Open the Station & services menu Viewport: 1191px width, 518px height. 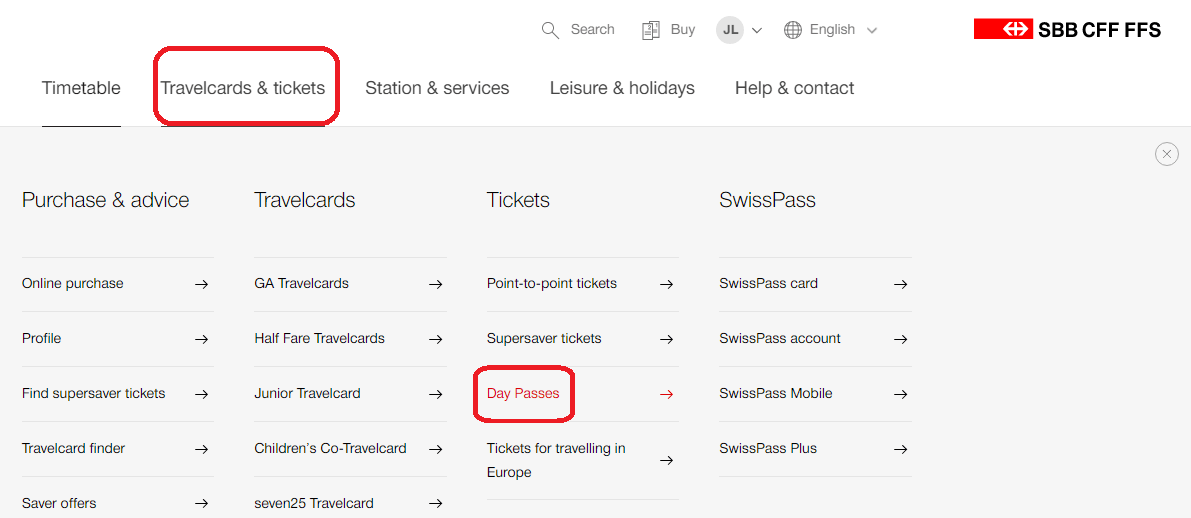437,88
